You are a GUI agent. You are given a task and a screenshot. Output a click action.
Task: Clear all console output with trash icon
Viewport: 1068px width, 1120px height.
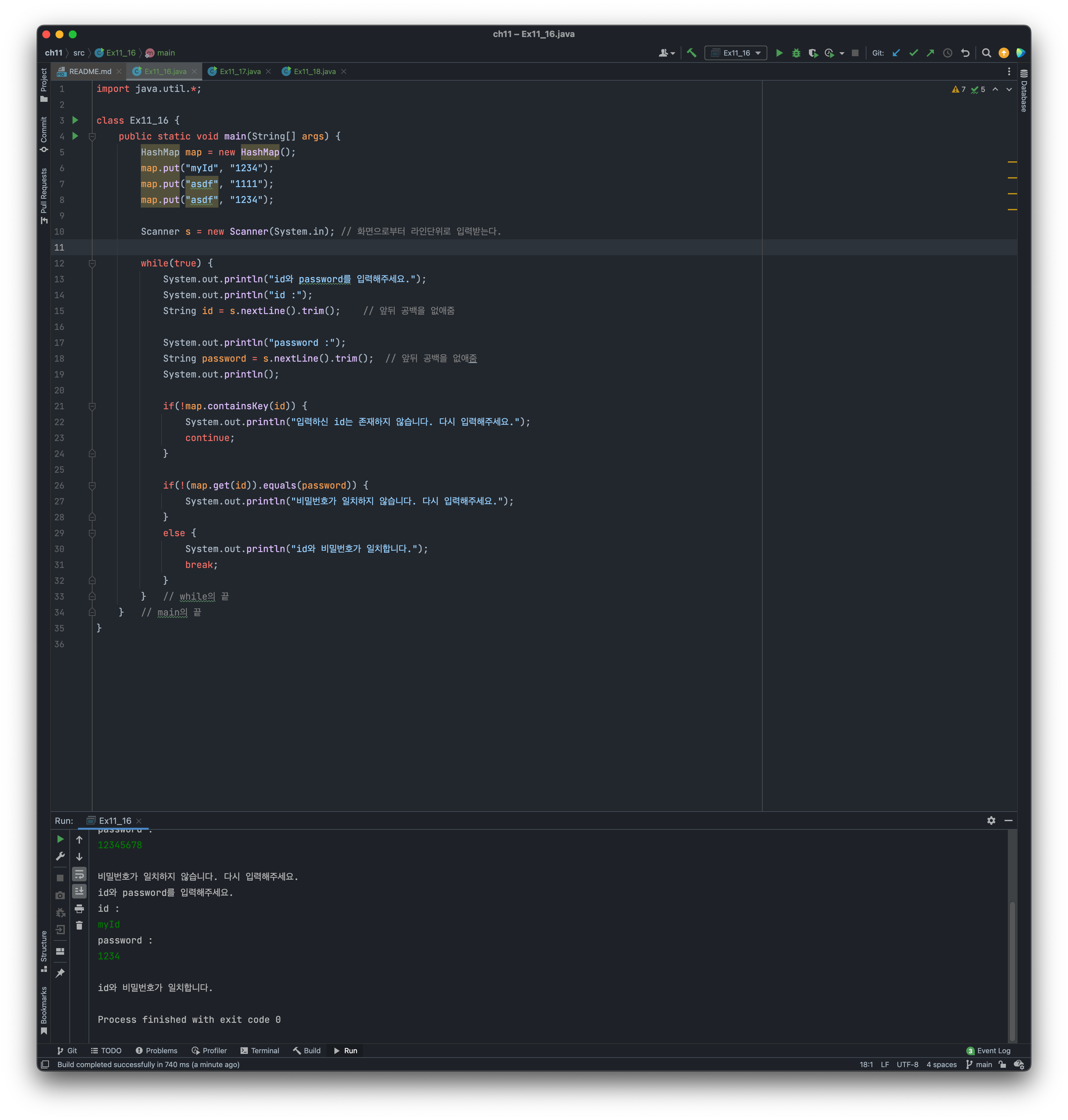pos(79,925)
